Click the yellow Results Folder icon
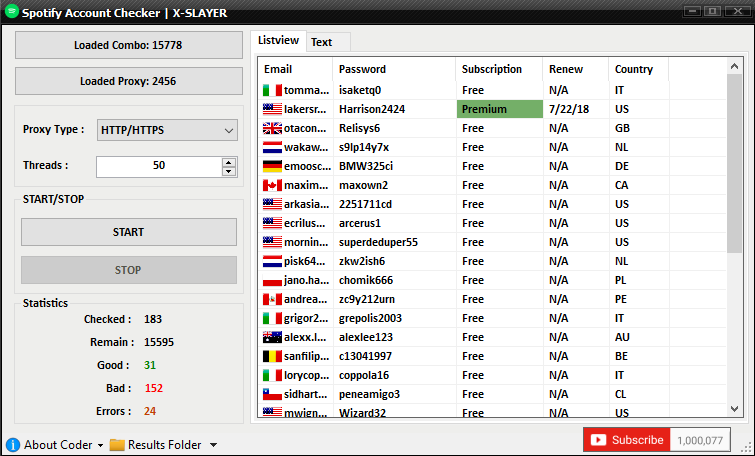The height and width of the screenshot is (456, 755). pos(117,444)
